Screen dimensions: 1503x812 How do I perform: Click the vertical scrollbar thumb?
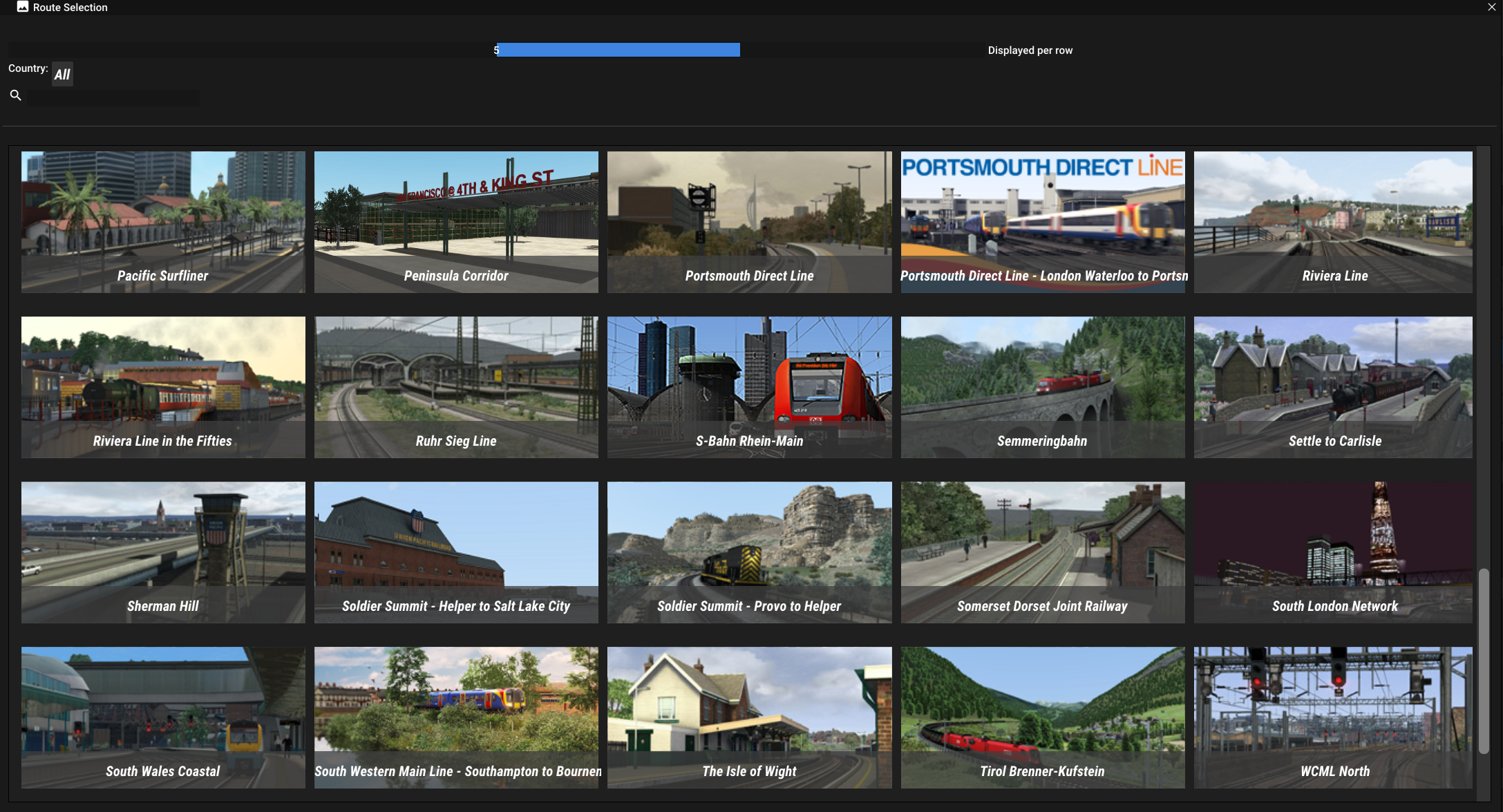pyautogui.click(x=1483, y=660)
